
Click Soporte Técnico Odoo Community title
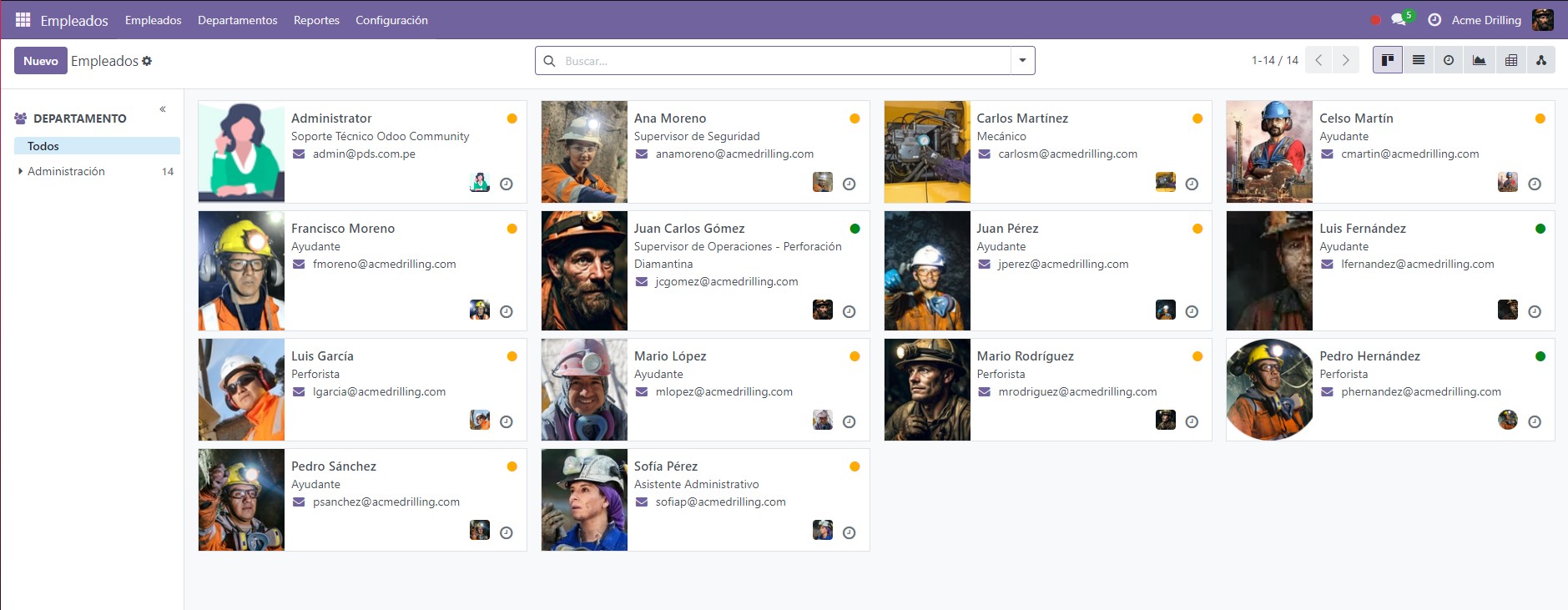tap(380, 136)
